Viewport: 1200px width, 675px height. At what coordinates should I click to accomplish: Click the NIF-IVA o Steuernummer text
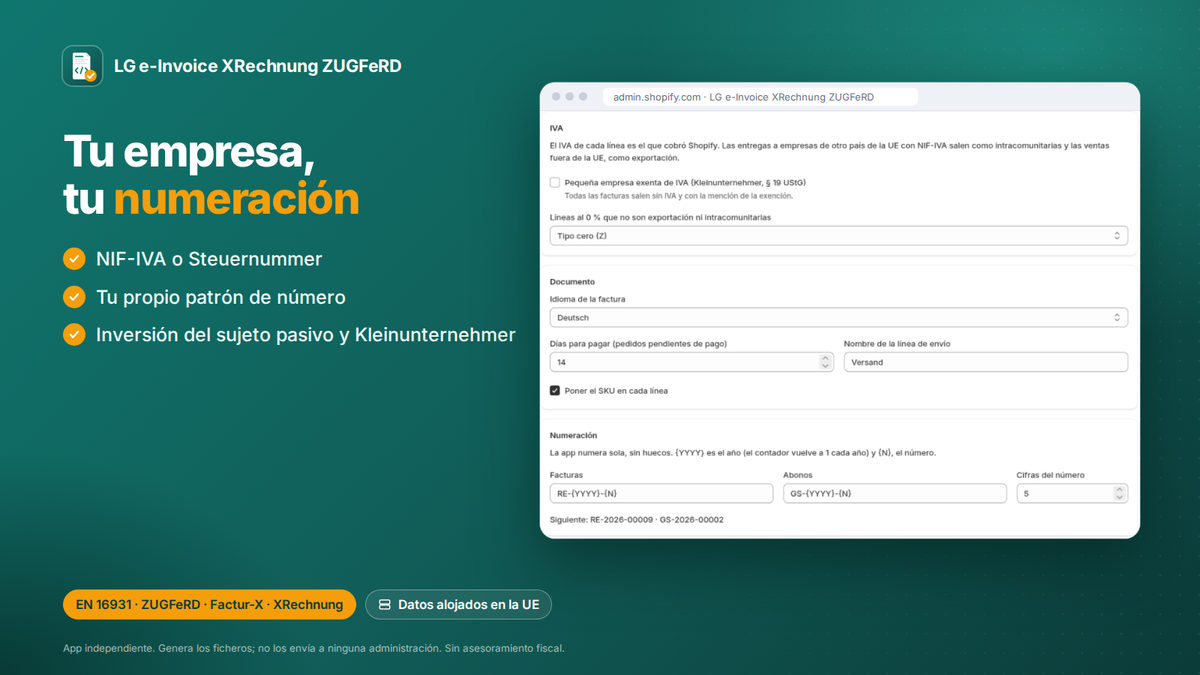[209, 259]
